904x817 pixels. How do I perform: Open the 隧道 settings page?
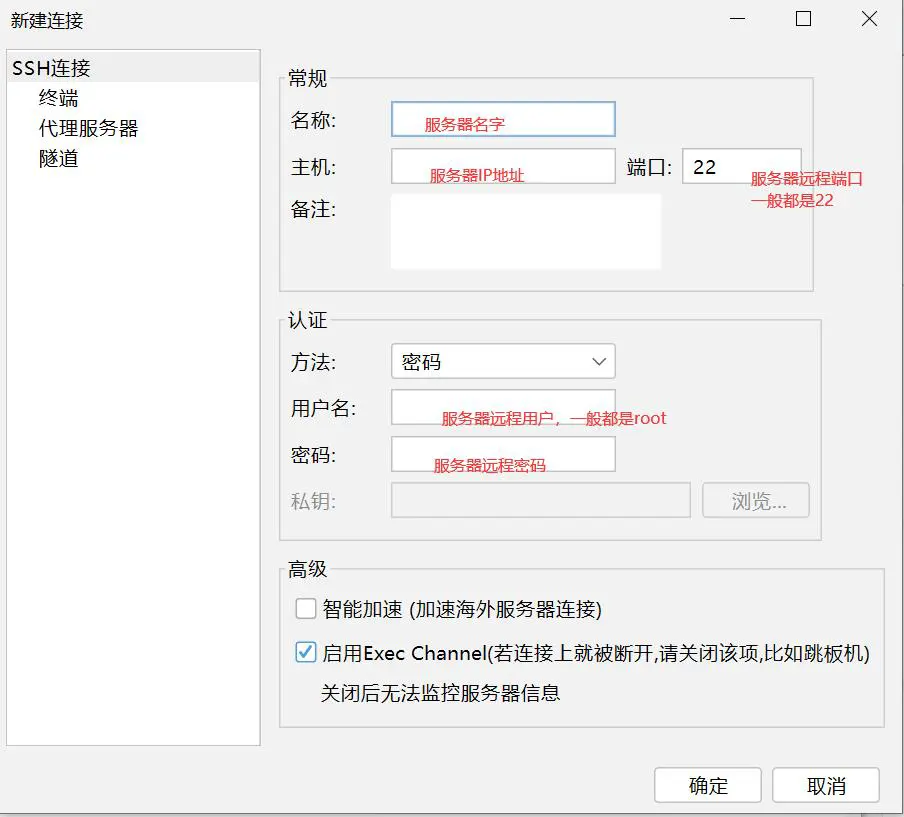pyautogui.click(x=58, y=159)
